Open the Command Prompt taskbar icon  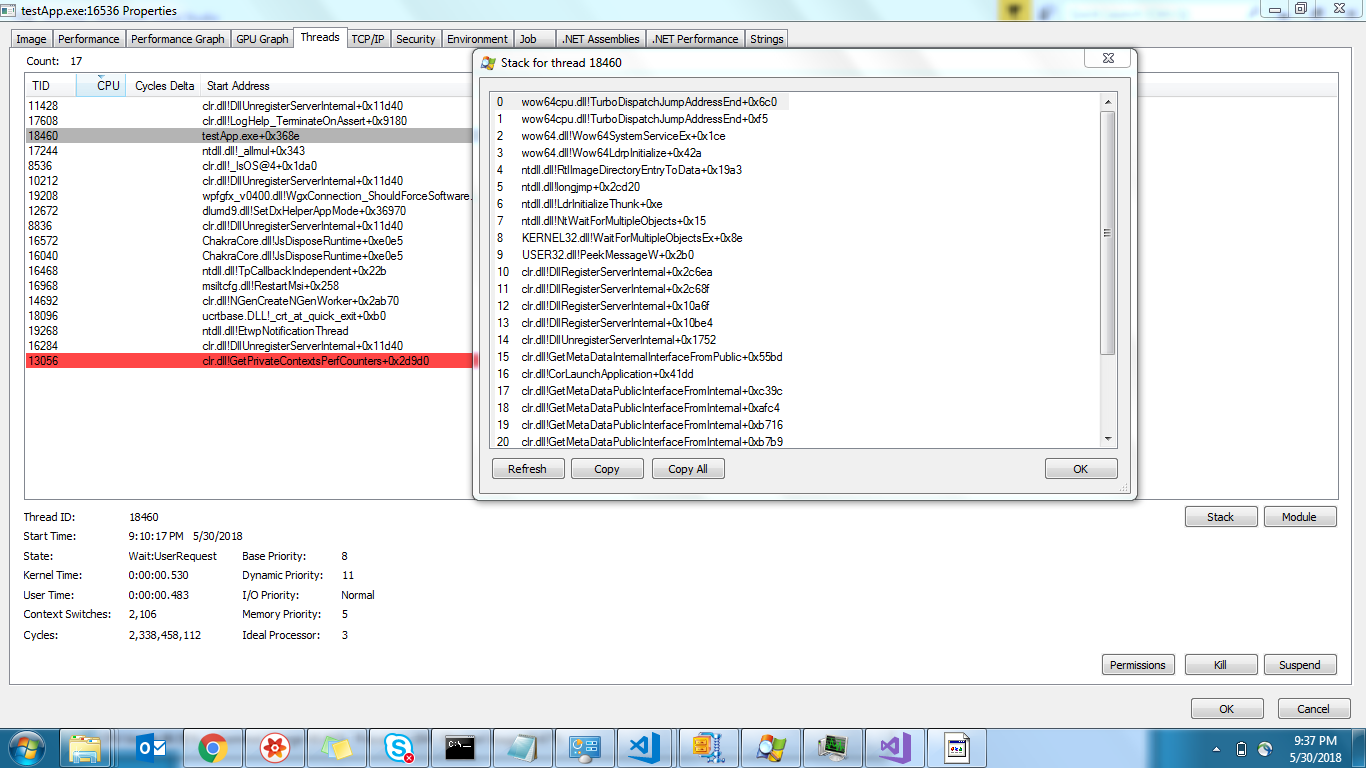pos(460,747)
